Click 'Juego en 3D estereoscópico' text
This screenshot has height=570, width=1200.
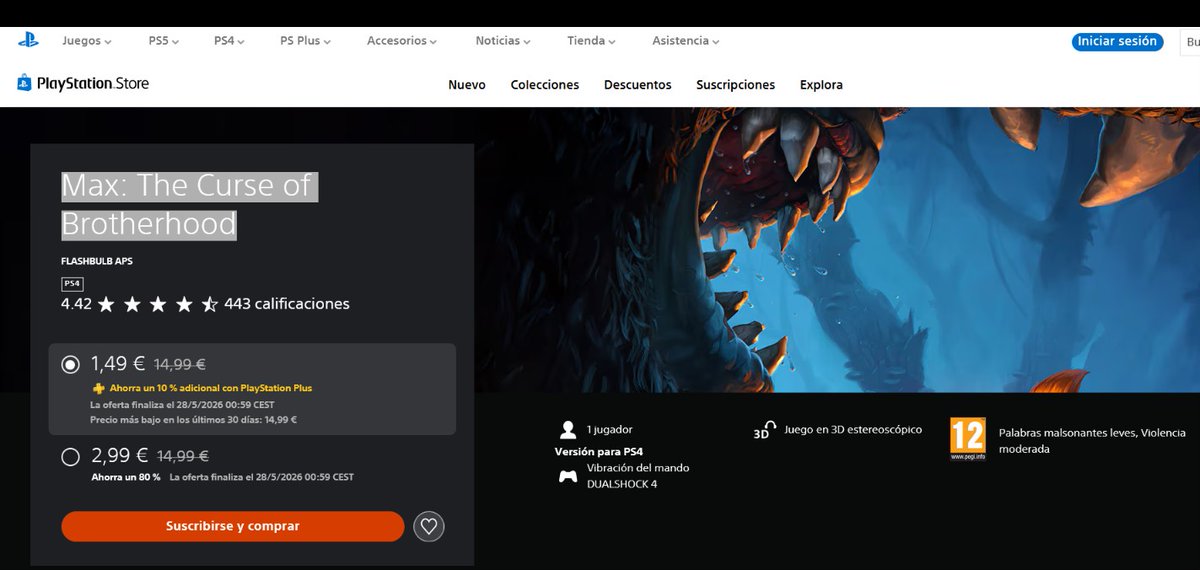pos(853,430)
